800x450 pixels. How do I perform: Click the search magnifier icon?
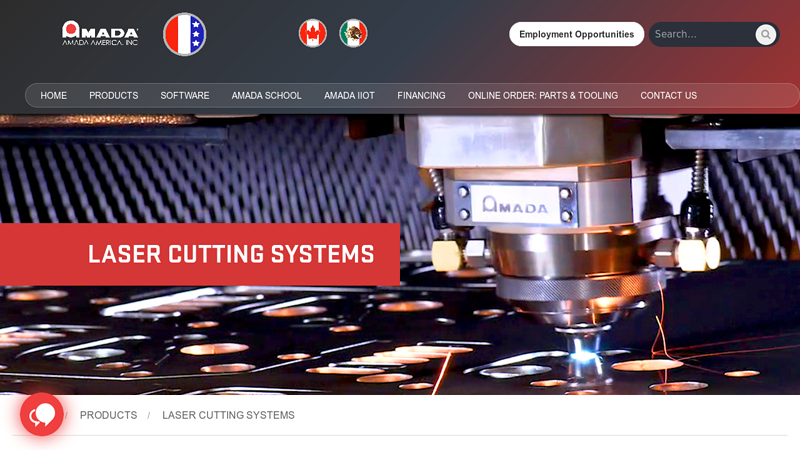point(765,34)
